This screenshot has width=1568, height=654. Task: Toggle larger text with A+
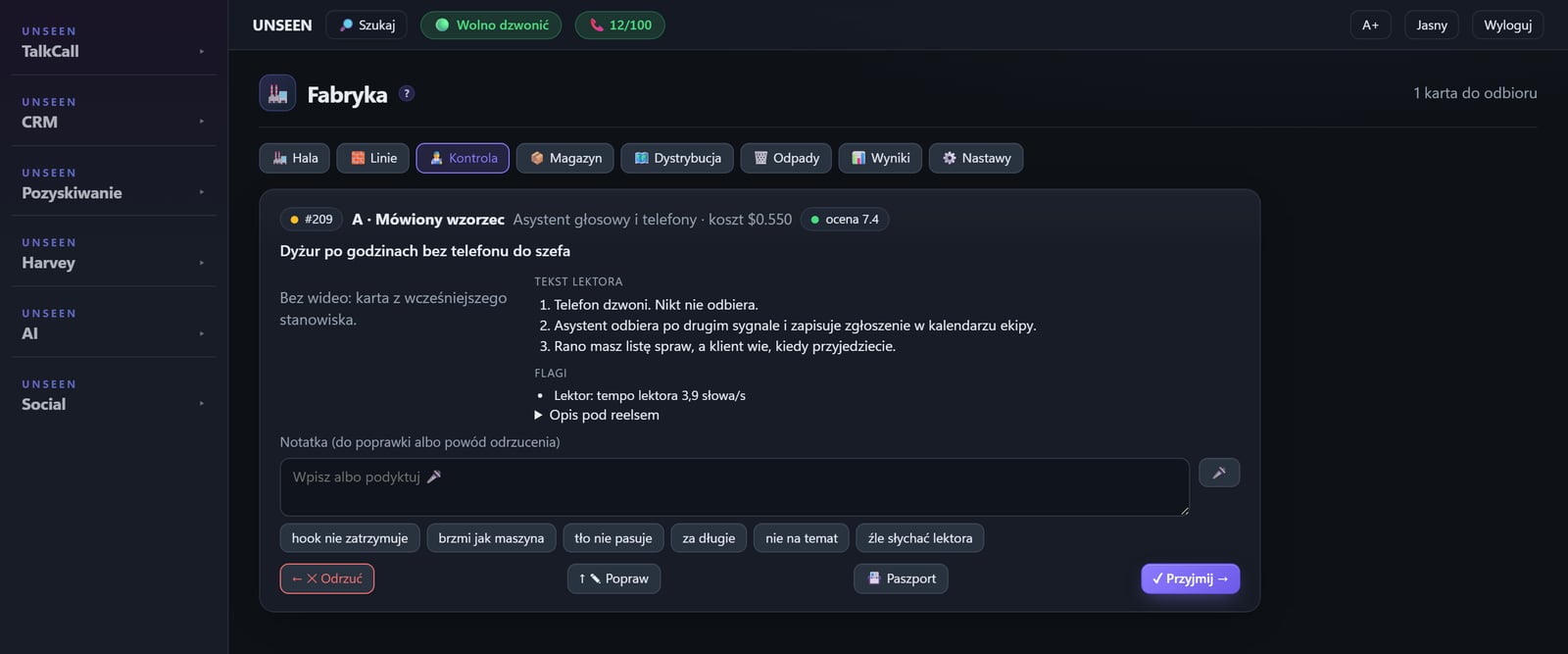click(1370, 25)
